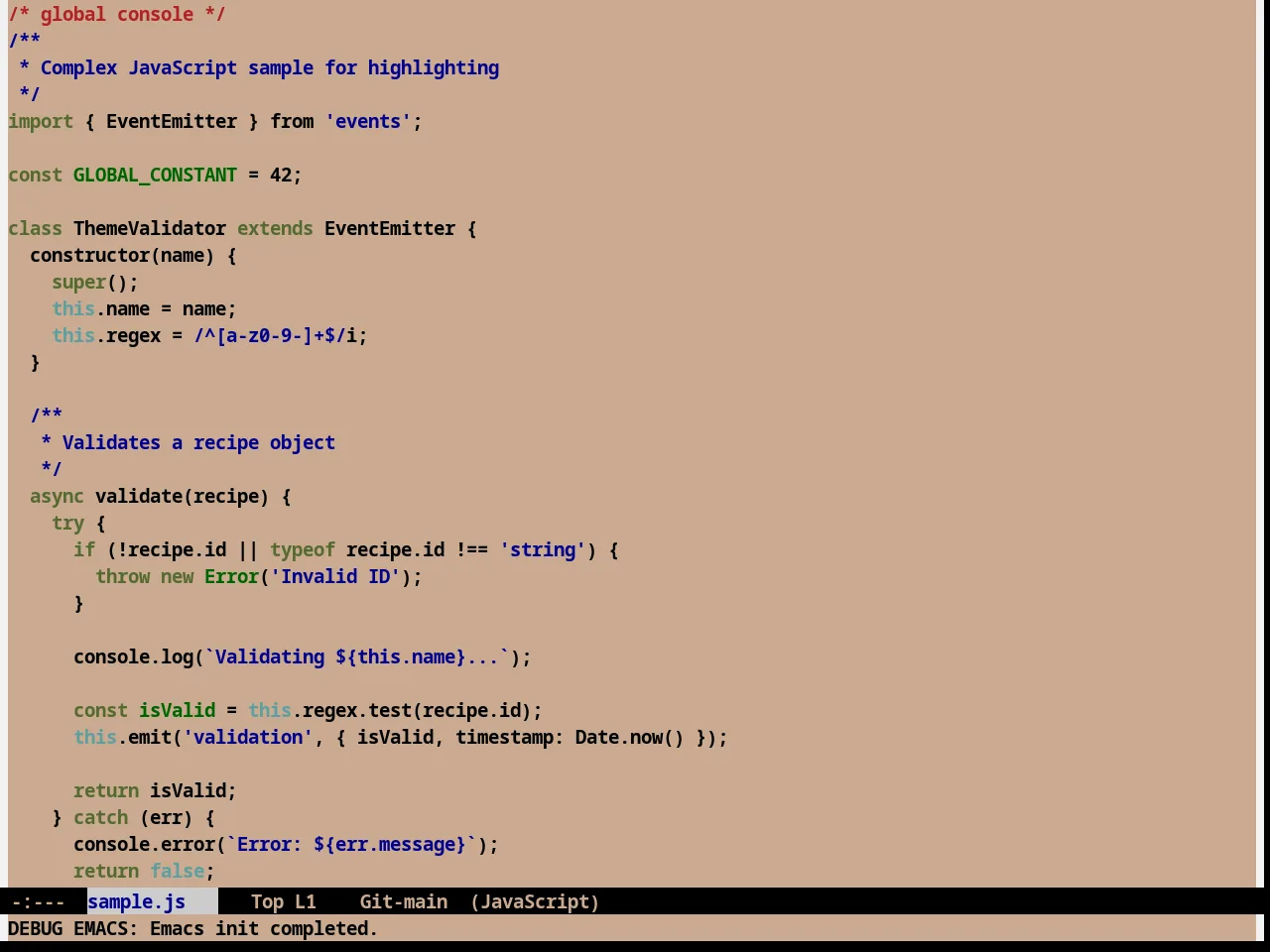Click the `Error: ${err.message}` template string

point(351,844)
